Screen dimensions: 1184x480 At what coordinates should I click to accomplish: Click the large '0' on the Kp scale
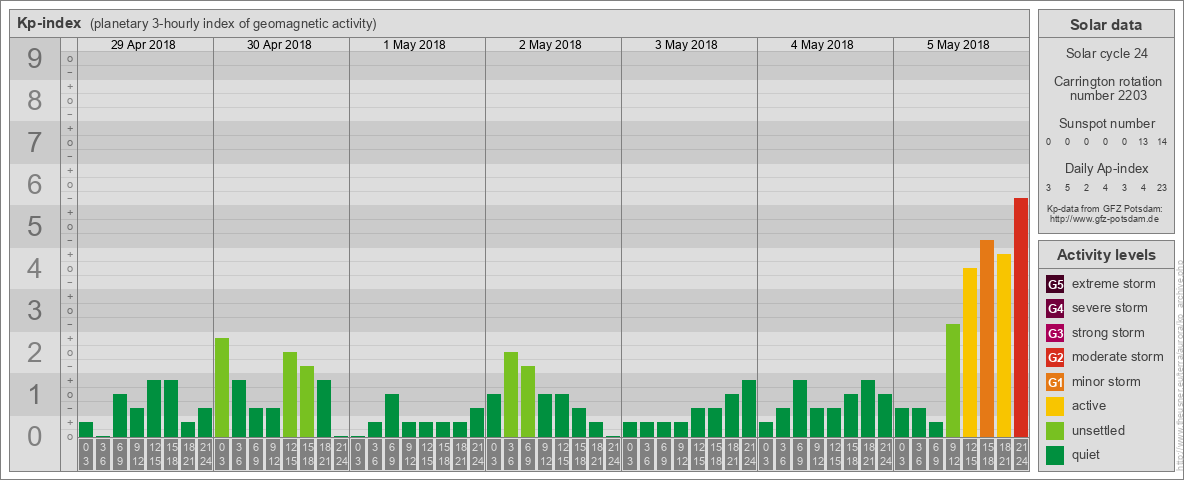point(34,437)
